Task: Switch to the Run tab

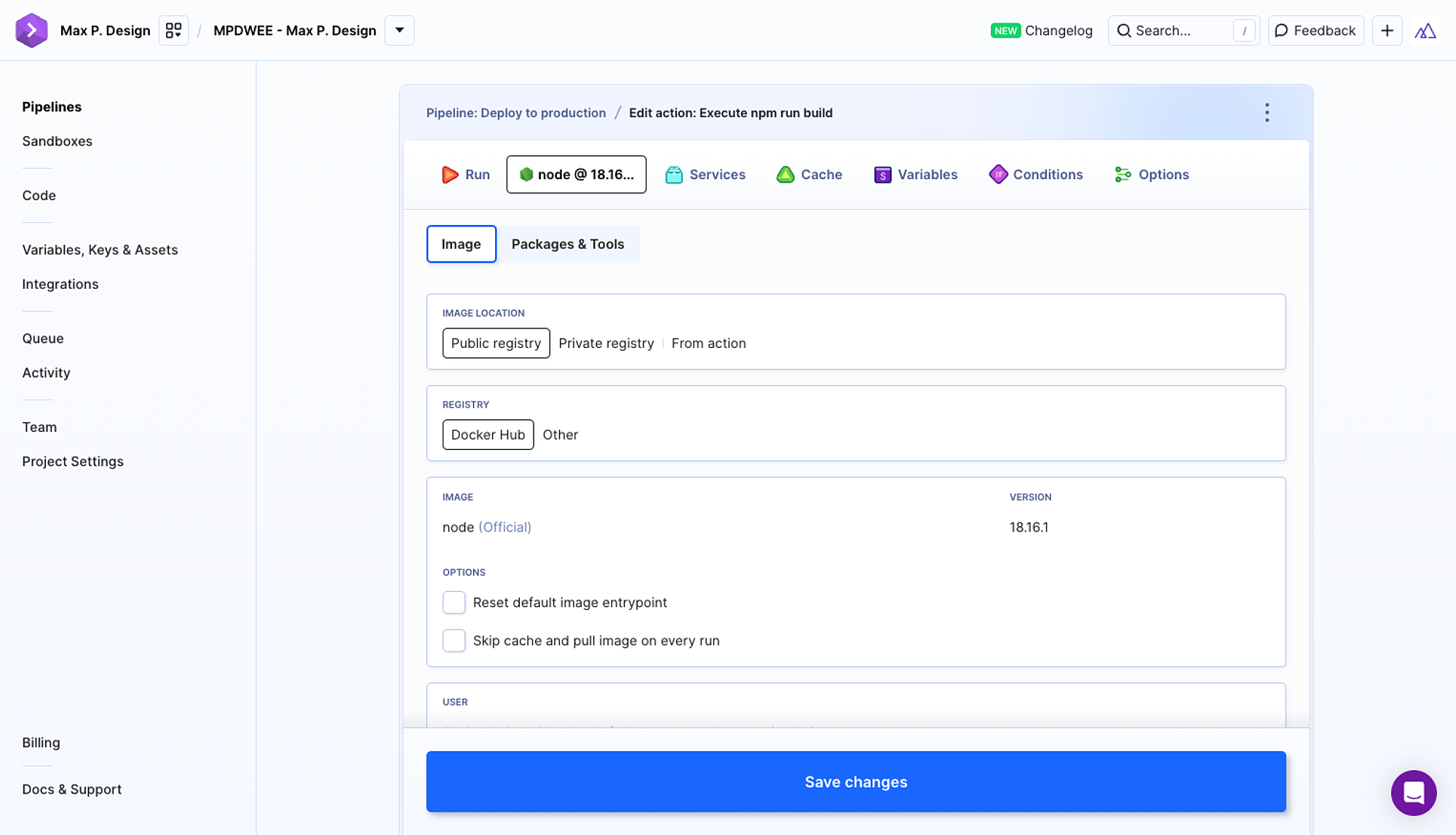Action: coord(465,175)
